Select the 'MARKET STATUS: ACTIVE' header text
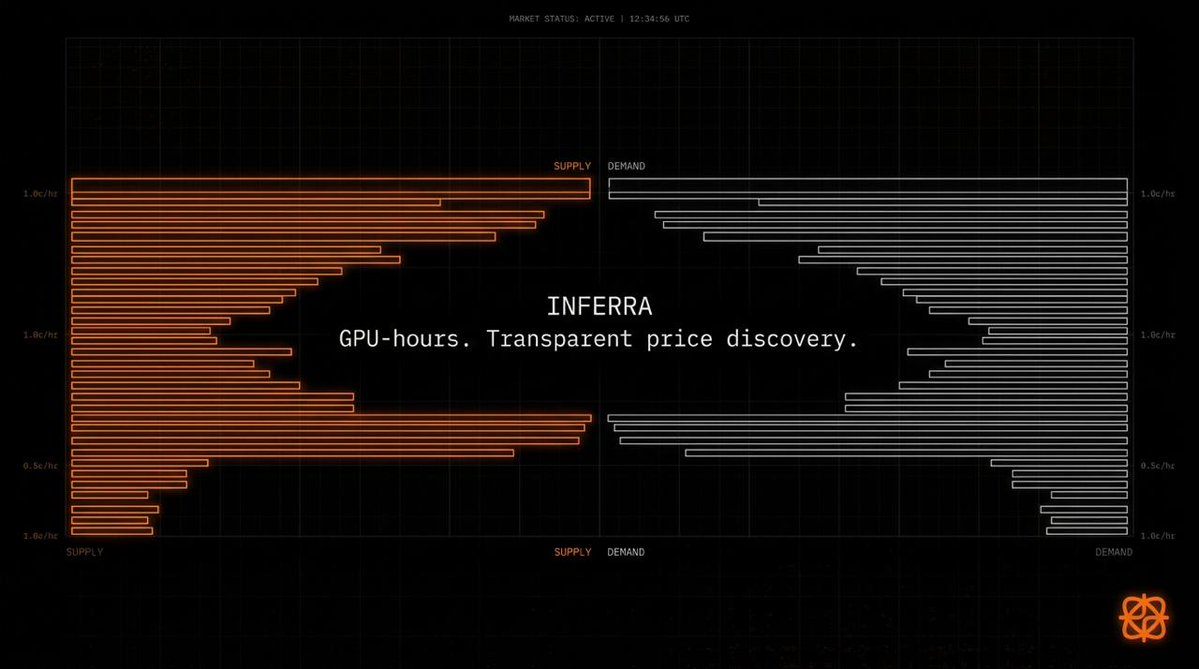 coord(561,18)
